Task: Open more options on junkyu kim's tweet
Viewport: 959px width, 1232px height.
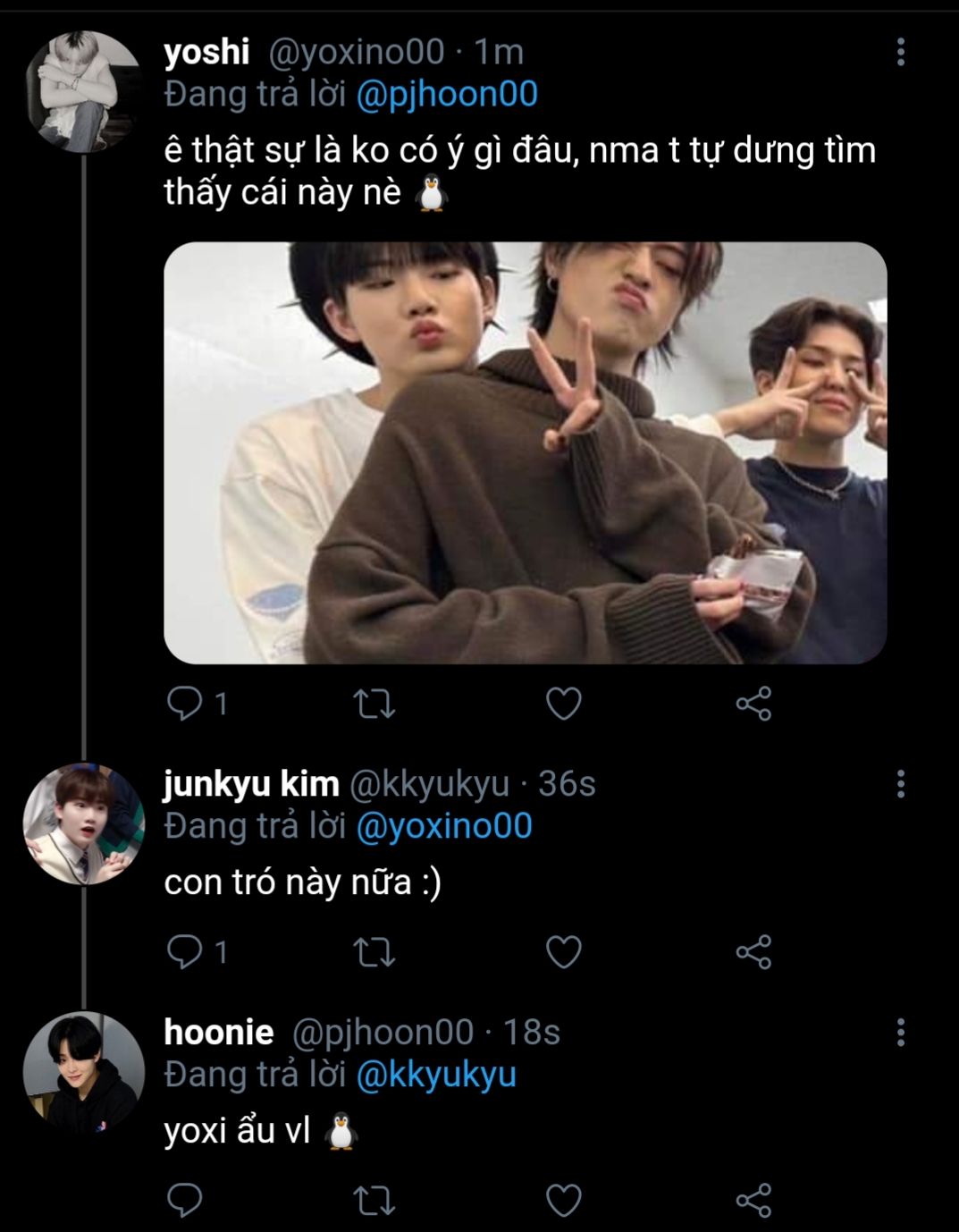Action: click(900, 784)
